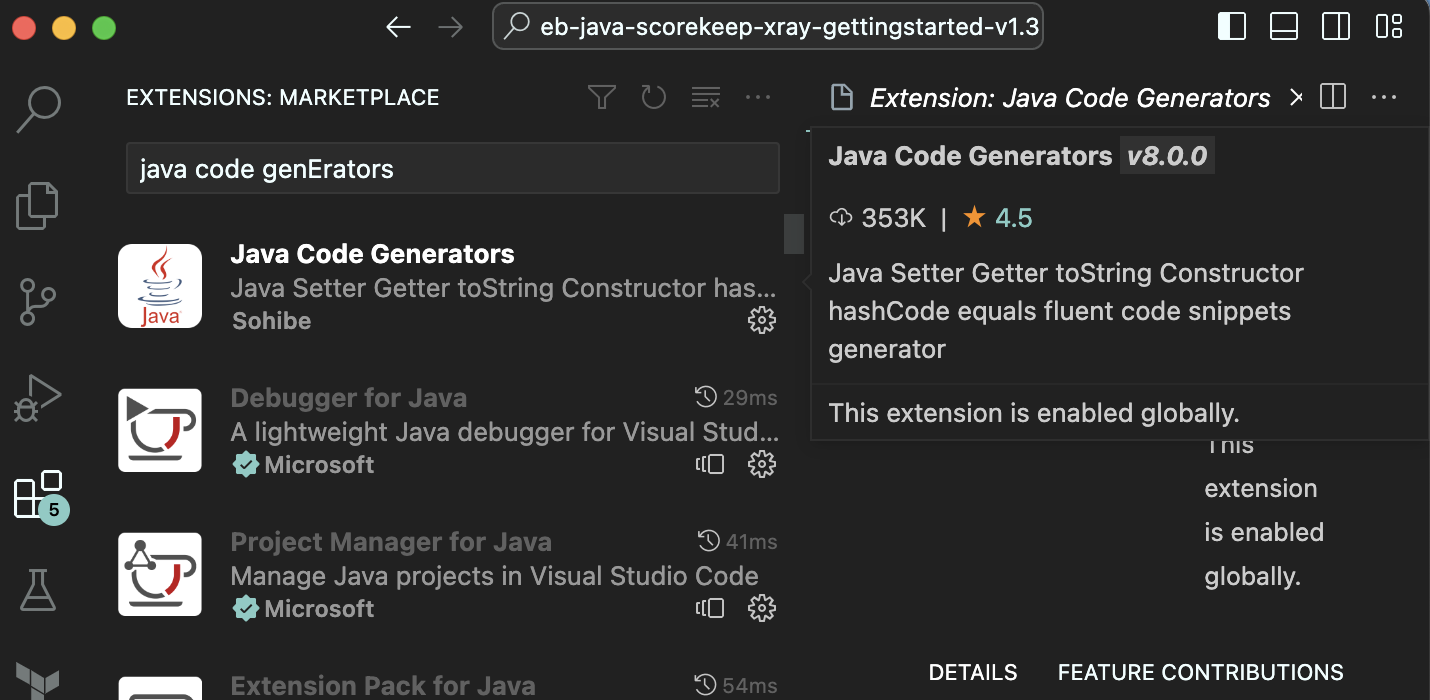Toggle the primary side bar layout
1430x700 pixels.
[1232, 26]
